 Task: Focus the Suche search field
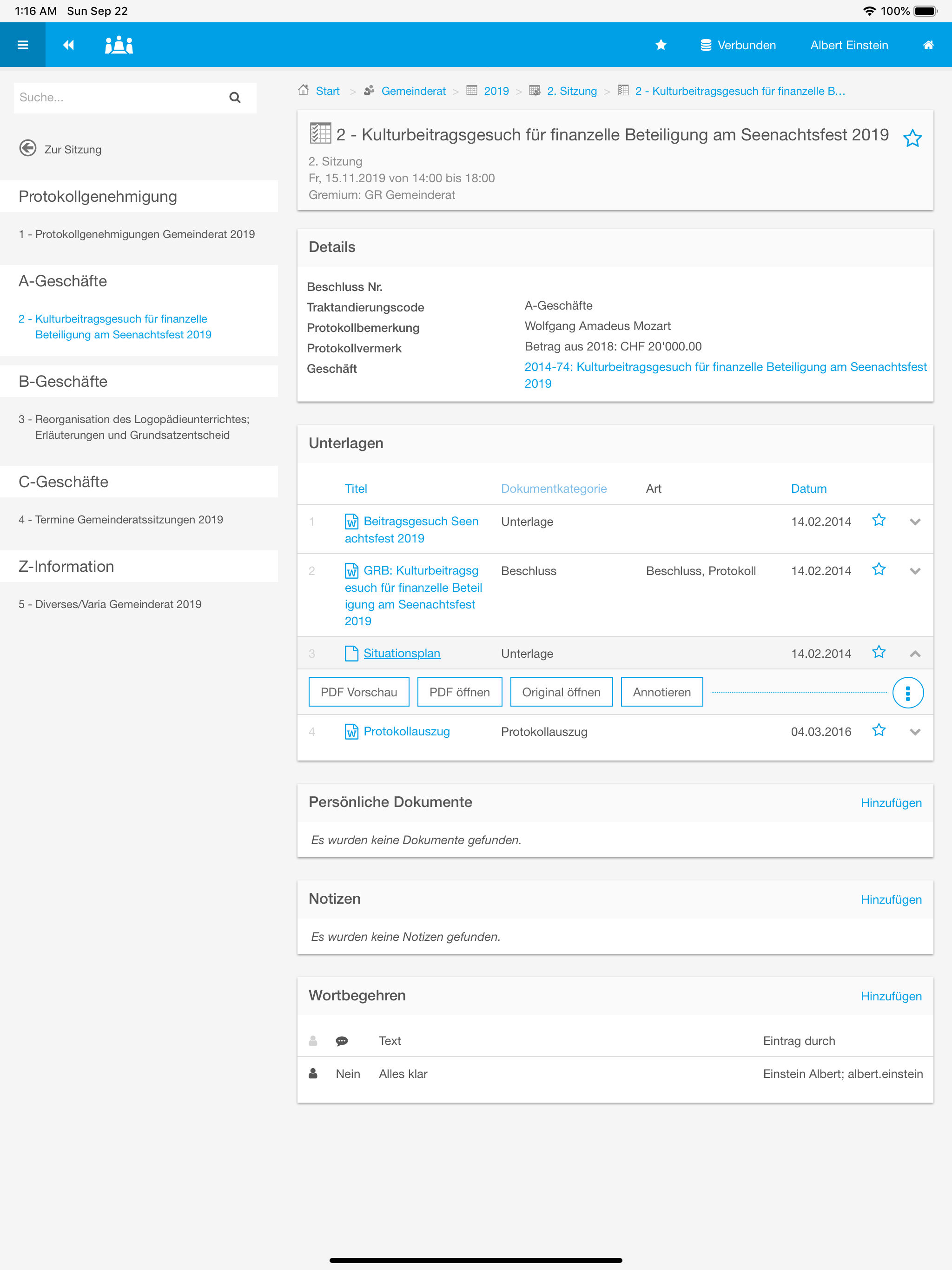click(135, 98)
